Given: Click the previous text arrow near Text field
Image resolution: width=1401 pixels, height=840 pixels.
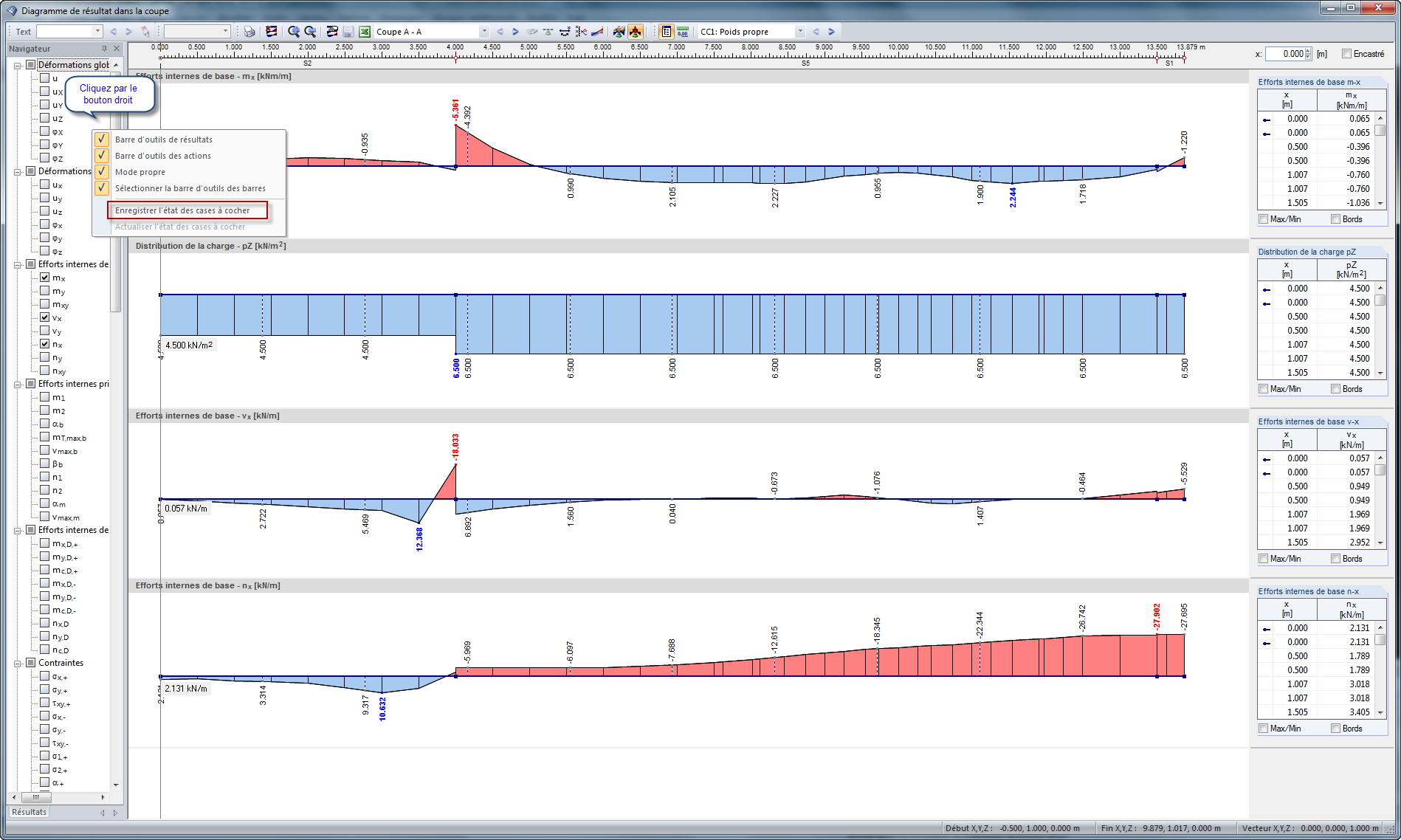Looking at the screenshot, I should click(x=113, y=32).
